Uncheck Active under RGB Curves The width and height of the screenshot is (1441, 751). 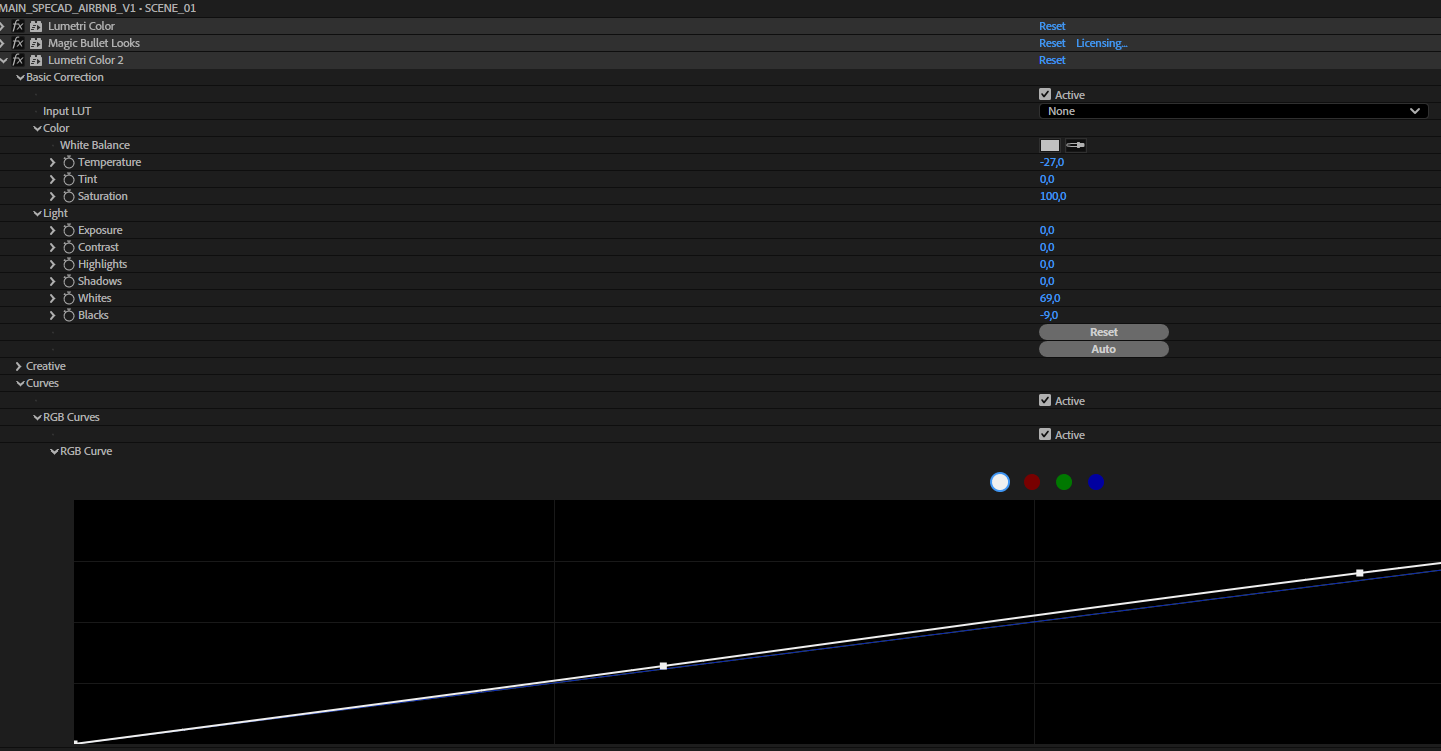(x=1045, y=434)
